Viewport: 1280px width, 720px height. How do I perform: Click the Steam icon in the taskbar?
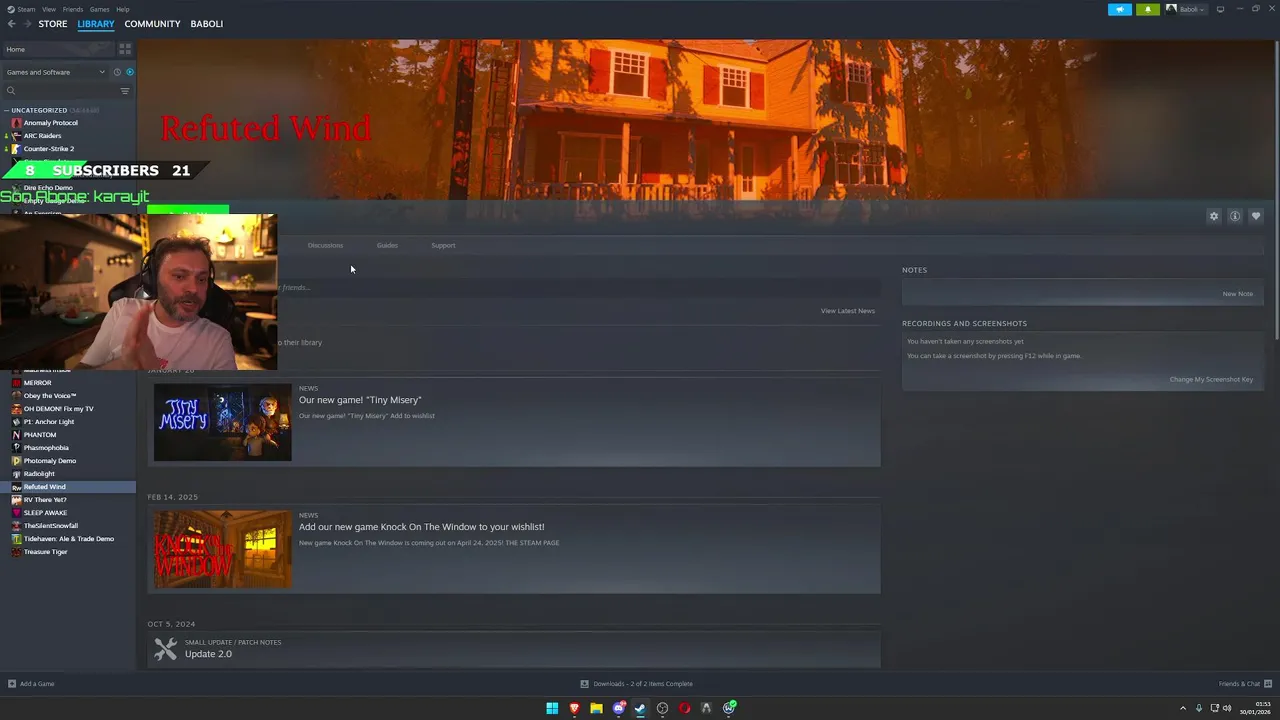[x=640, y=708]
